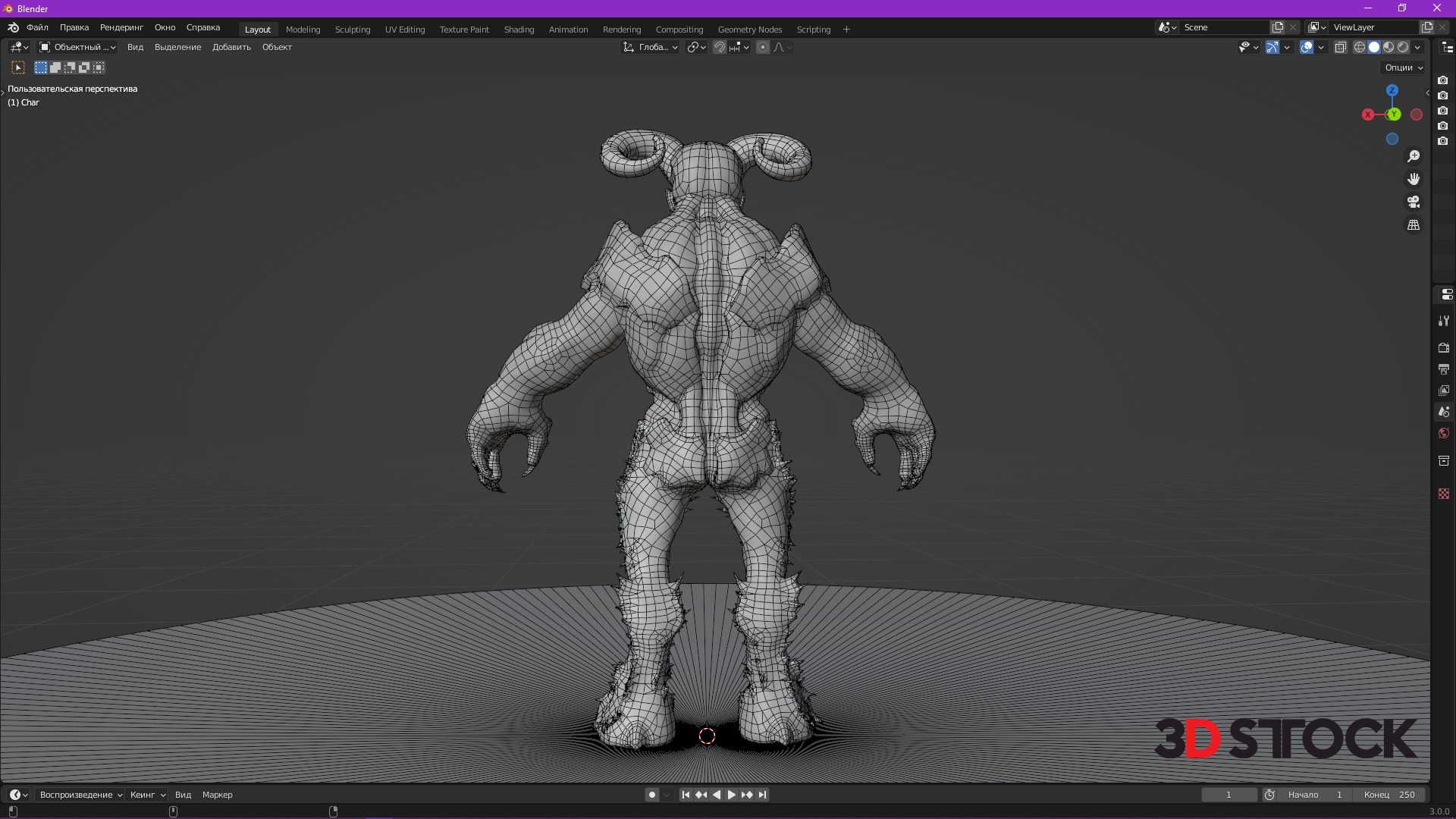Open the Объектный mode dropdown
Image resolution: width=1456 pixels, height=819 pixels.
coord(77,47)
